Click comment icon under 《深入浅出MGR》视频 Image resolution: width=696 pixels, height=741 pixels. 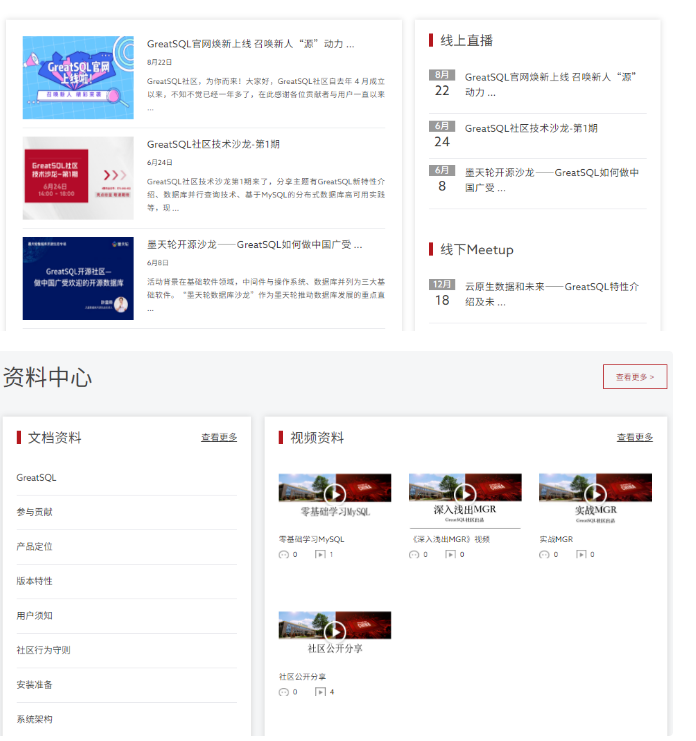[x=414, y=554]
